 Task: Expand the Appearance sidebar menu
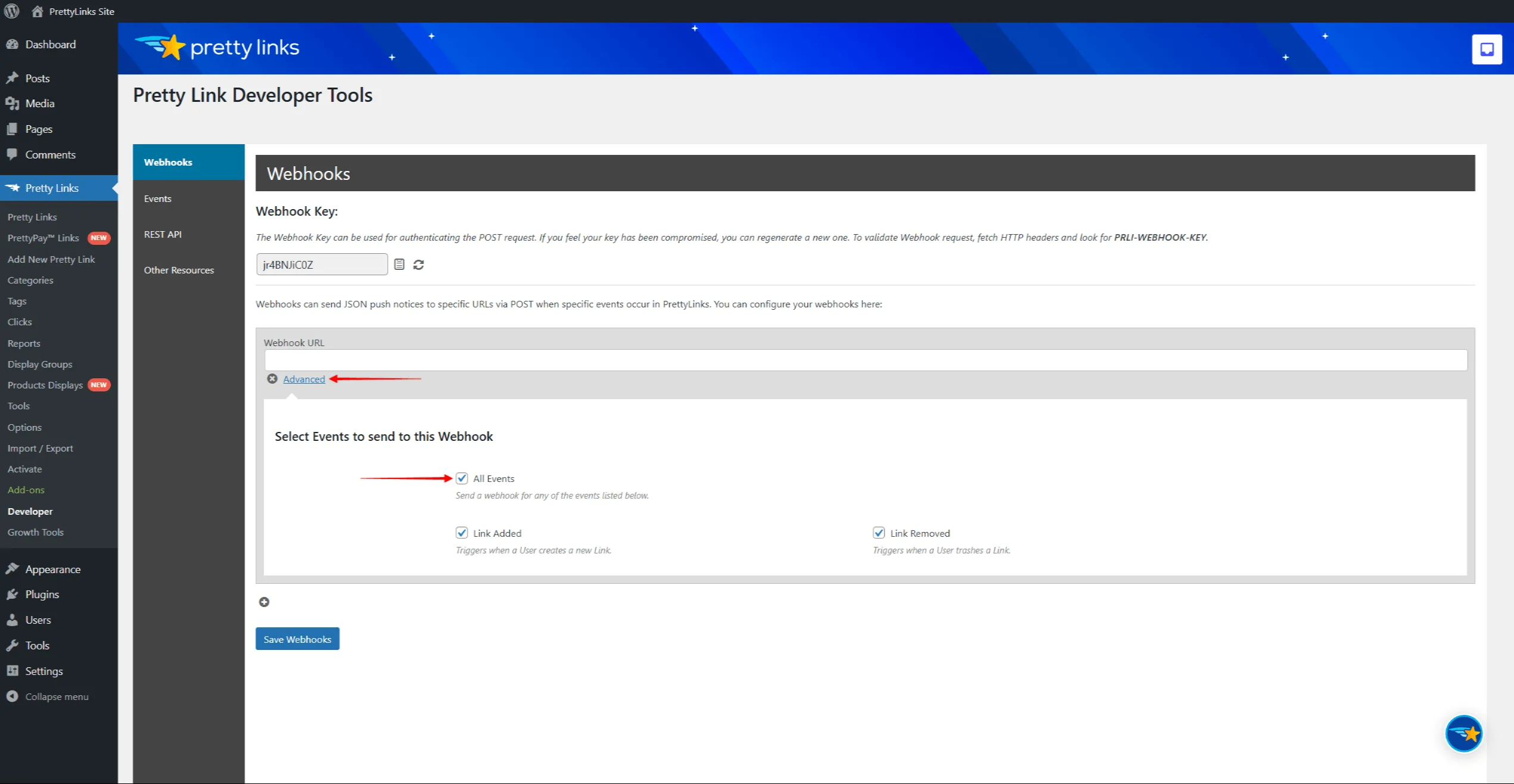(x=52, y=569)
